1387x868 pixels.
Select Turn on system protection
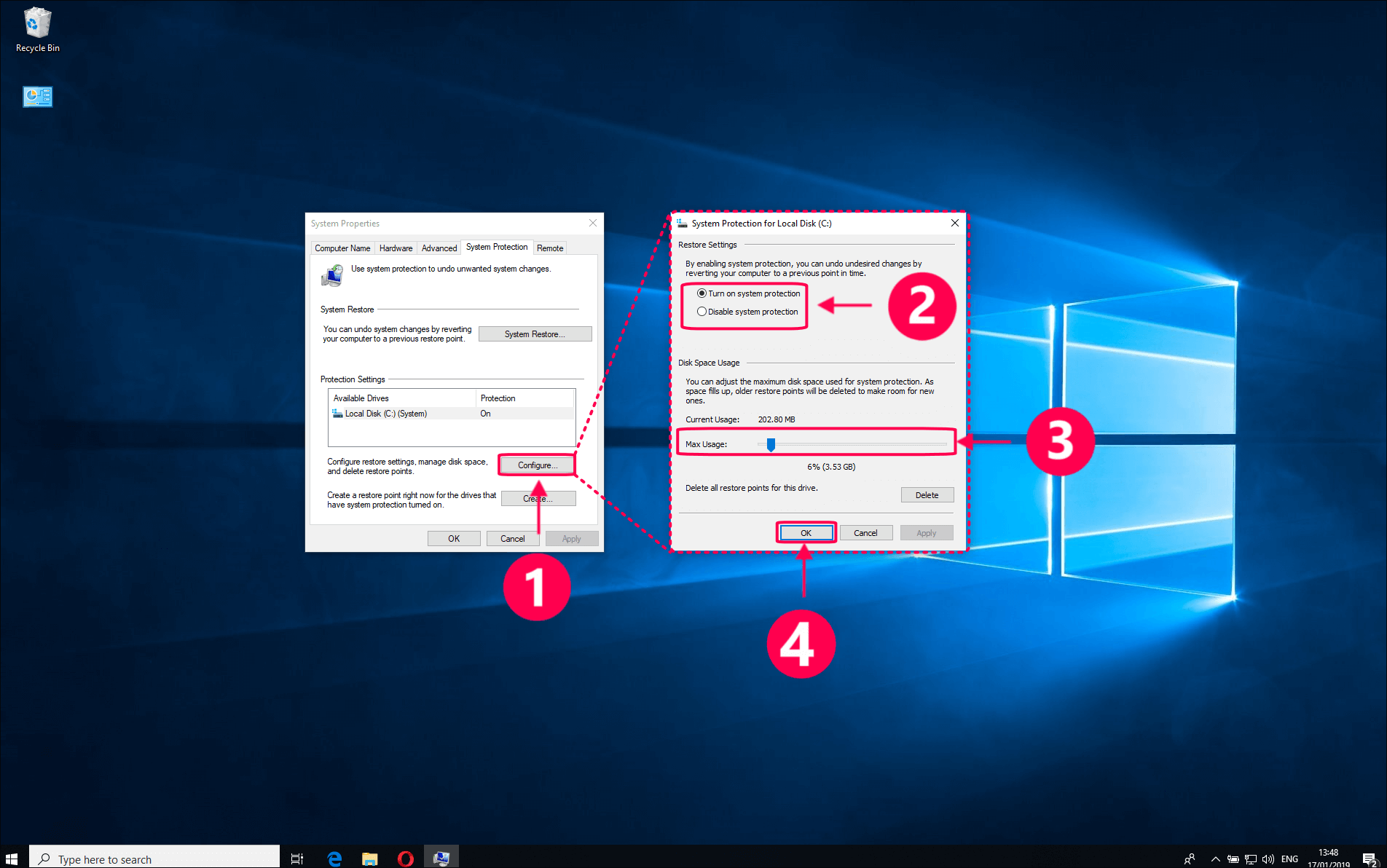click(x=702, y=293)
